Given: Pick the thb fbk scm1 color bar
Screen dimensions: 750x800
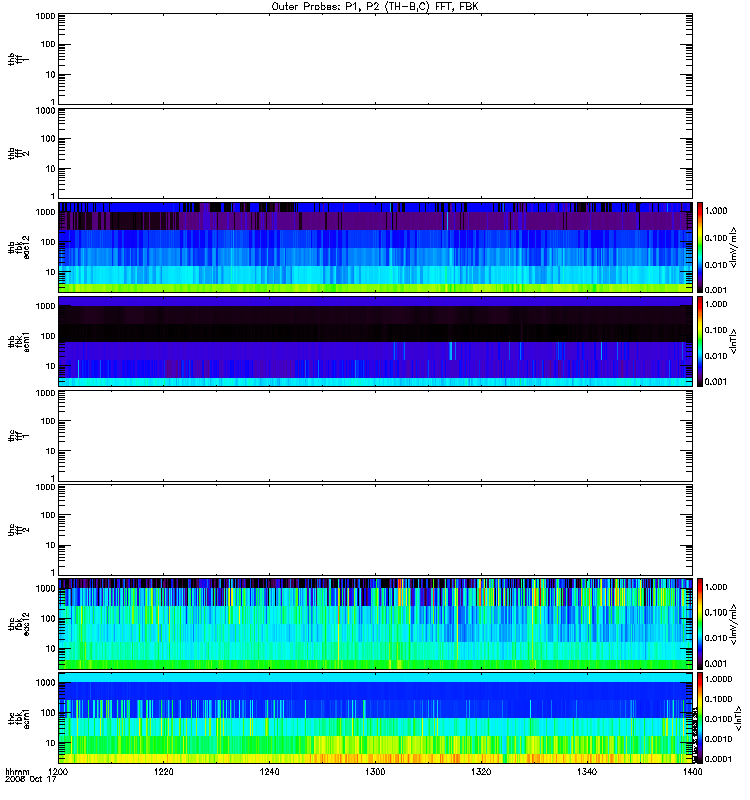Looking at the screenshot, I should tap(700, 341).
